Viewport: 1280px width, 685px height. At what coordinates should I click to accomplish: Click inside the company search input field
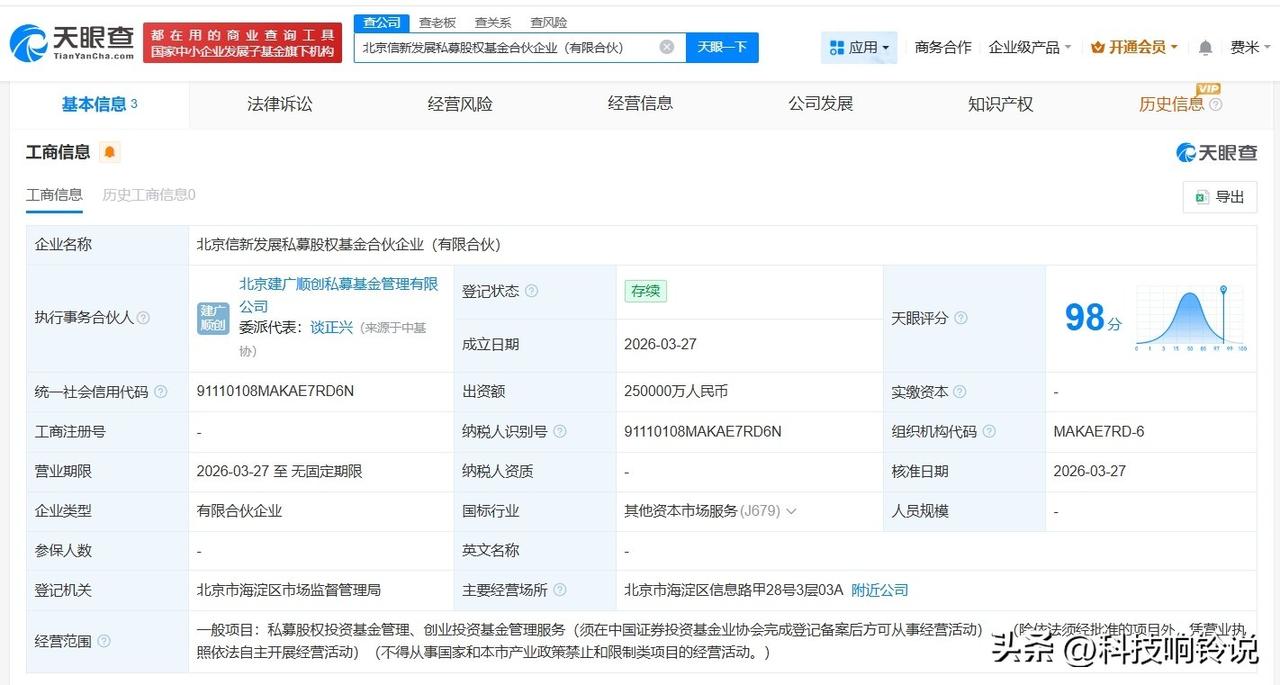(500, 47)
